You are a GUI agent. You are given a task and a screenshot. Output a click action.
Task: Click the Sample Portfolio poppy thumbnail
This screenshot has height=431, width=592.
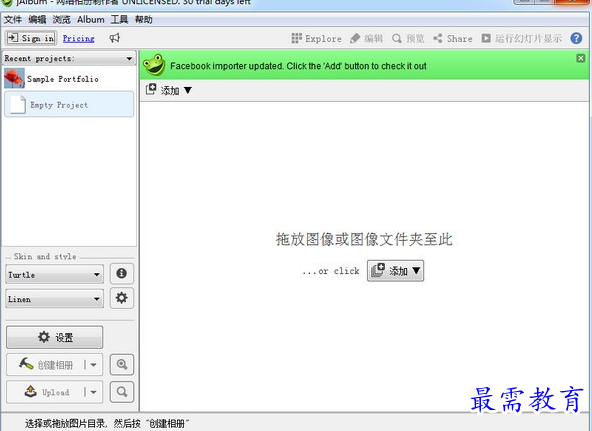tap(14, 78)
